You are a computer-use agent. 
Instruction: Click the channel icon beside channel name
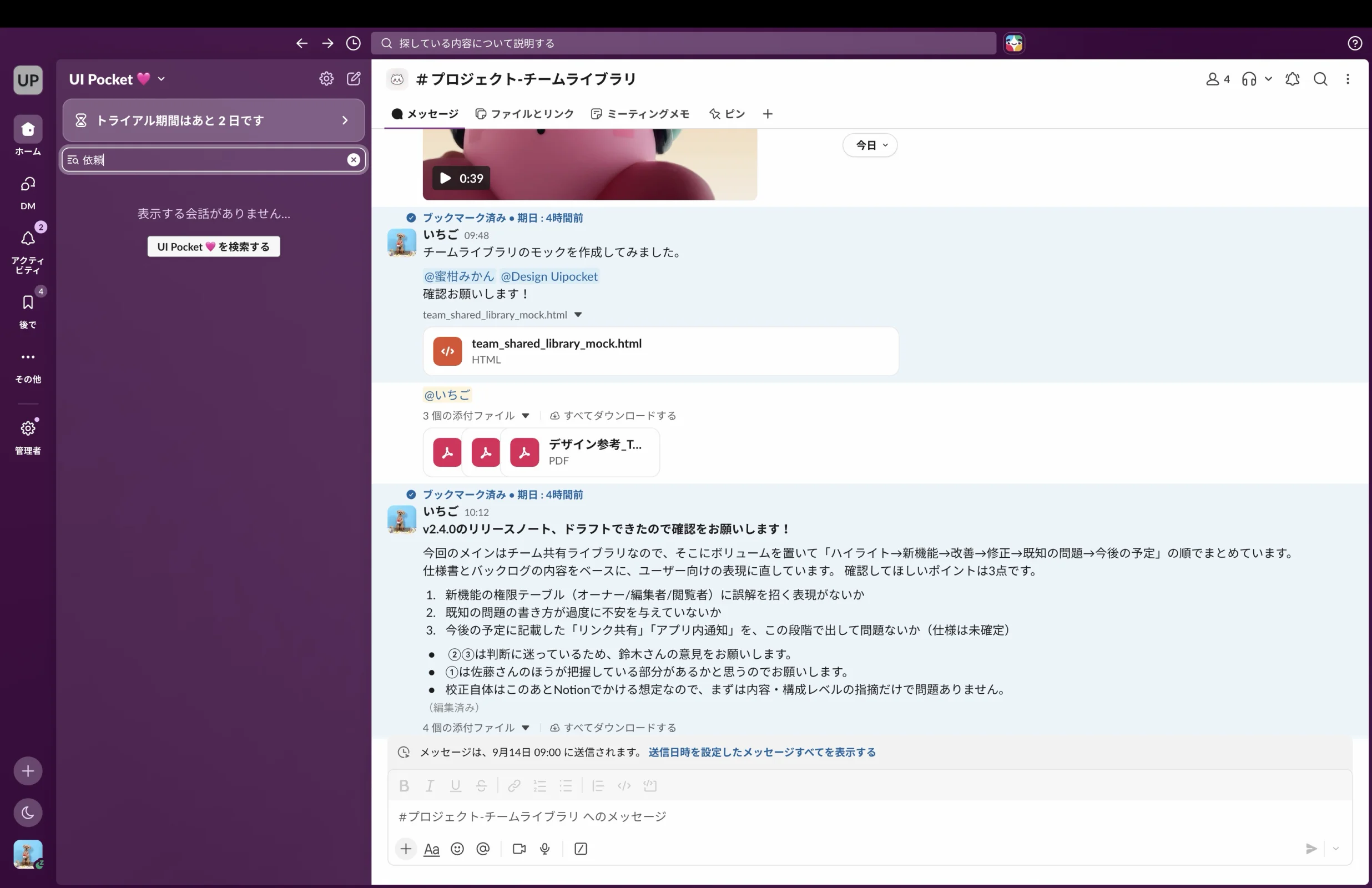[x=397, y=79]
